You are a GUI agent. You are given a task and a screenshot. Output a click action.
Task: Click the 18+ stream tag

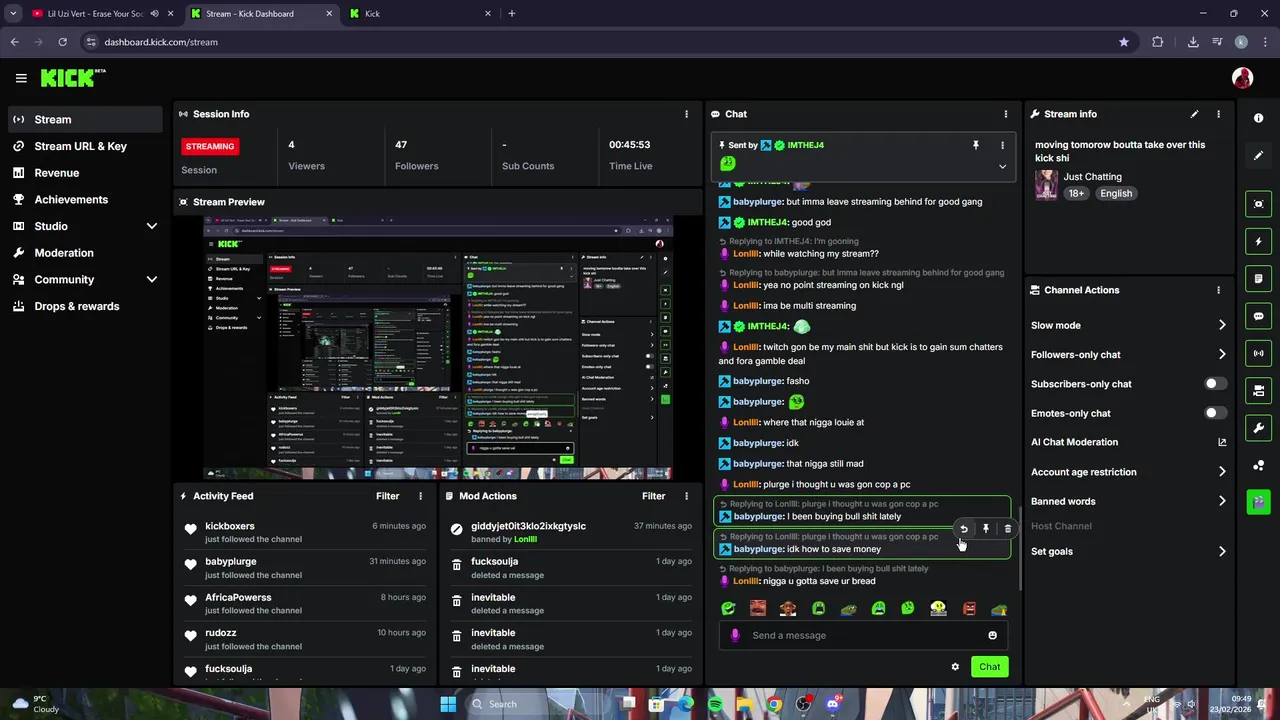pyautogui.click(x=1076, y=194)
